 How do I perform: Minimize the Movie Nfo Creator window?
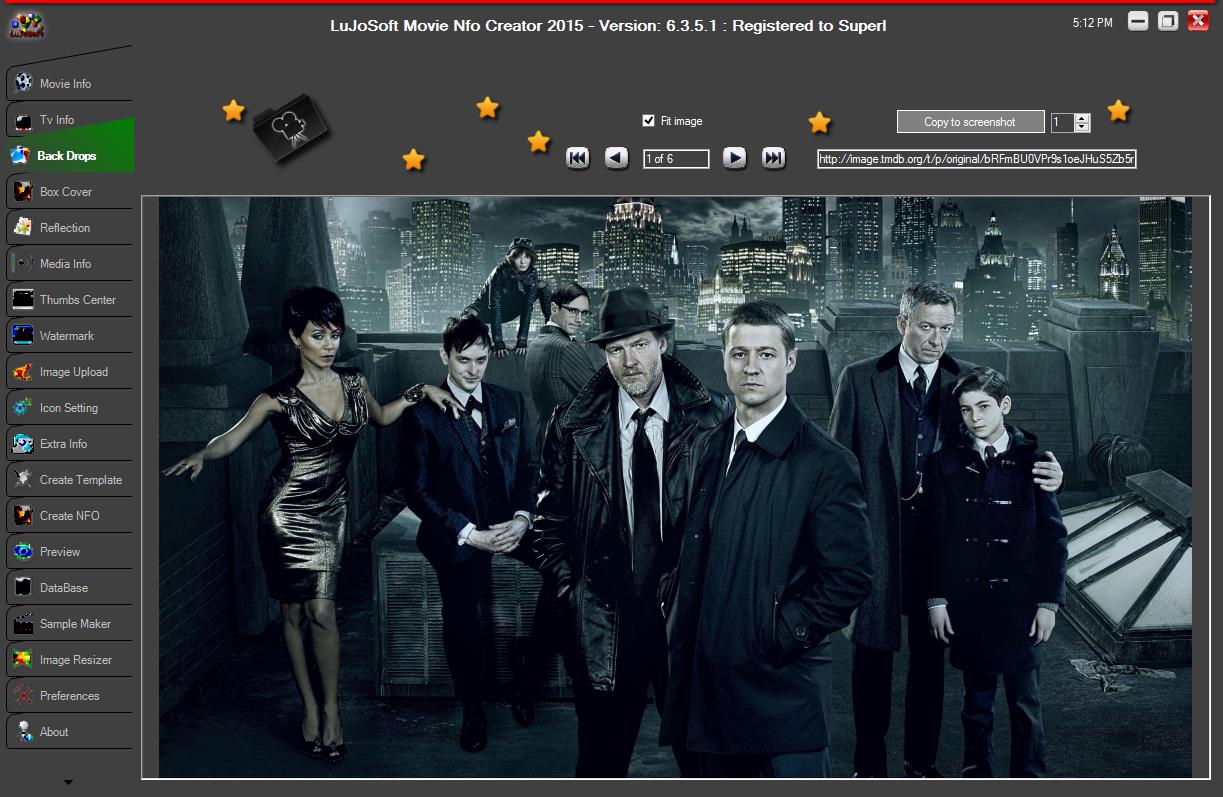1138,21
